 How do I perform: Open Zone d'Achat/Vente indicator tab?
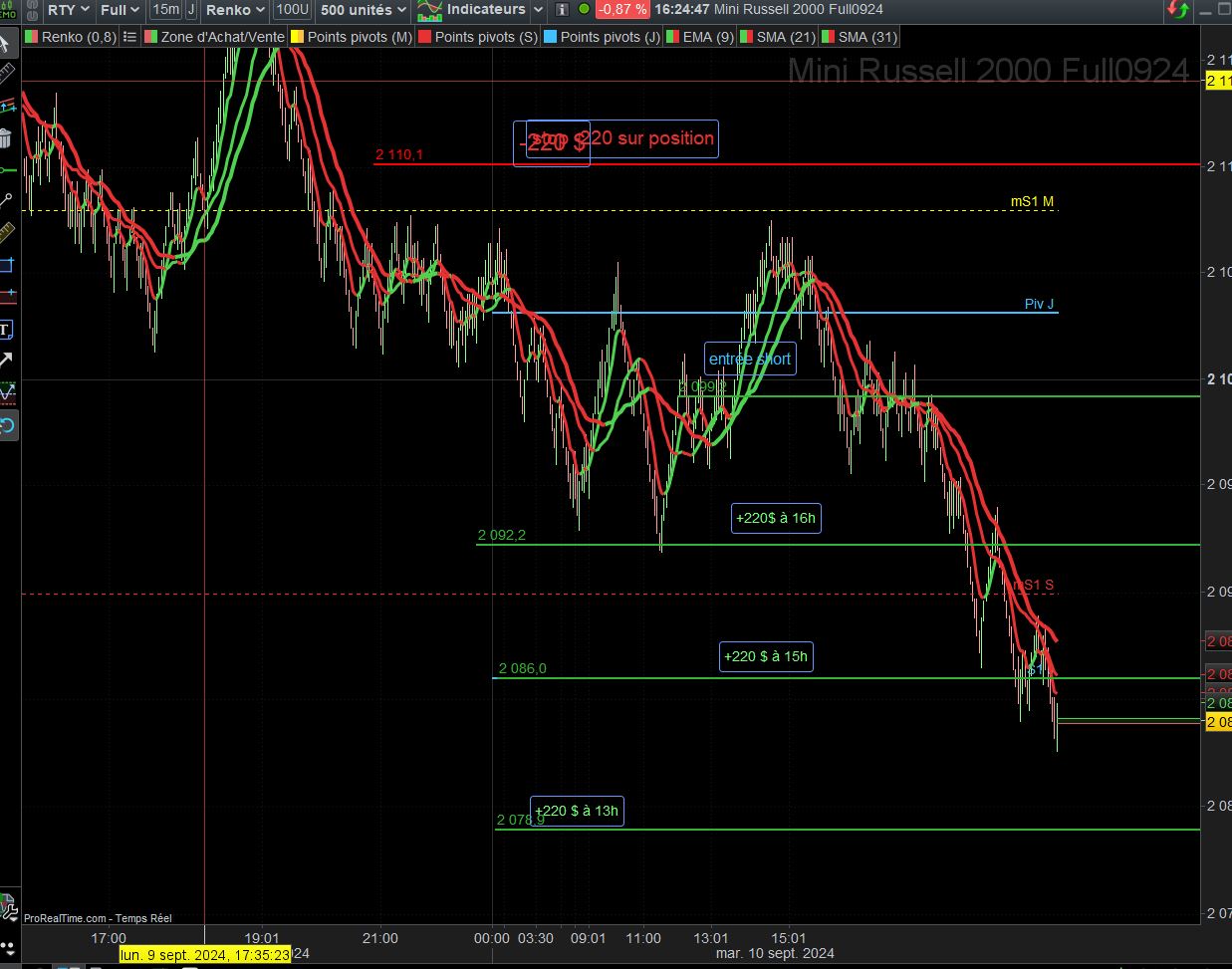point(214,37)
